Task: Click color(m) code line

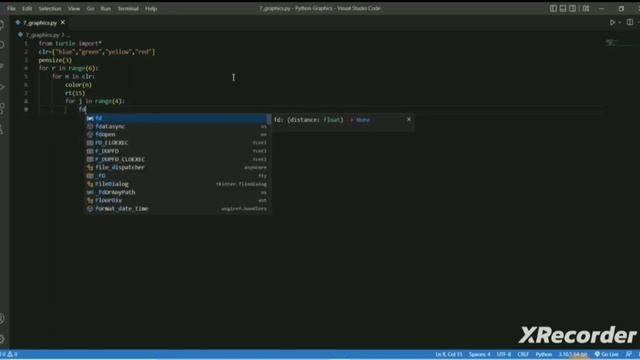Action: [78, 85]
